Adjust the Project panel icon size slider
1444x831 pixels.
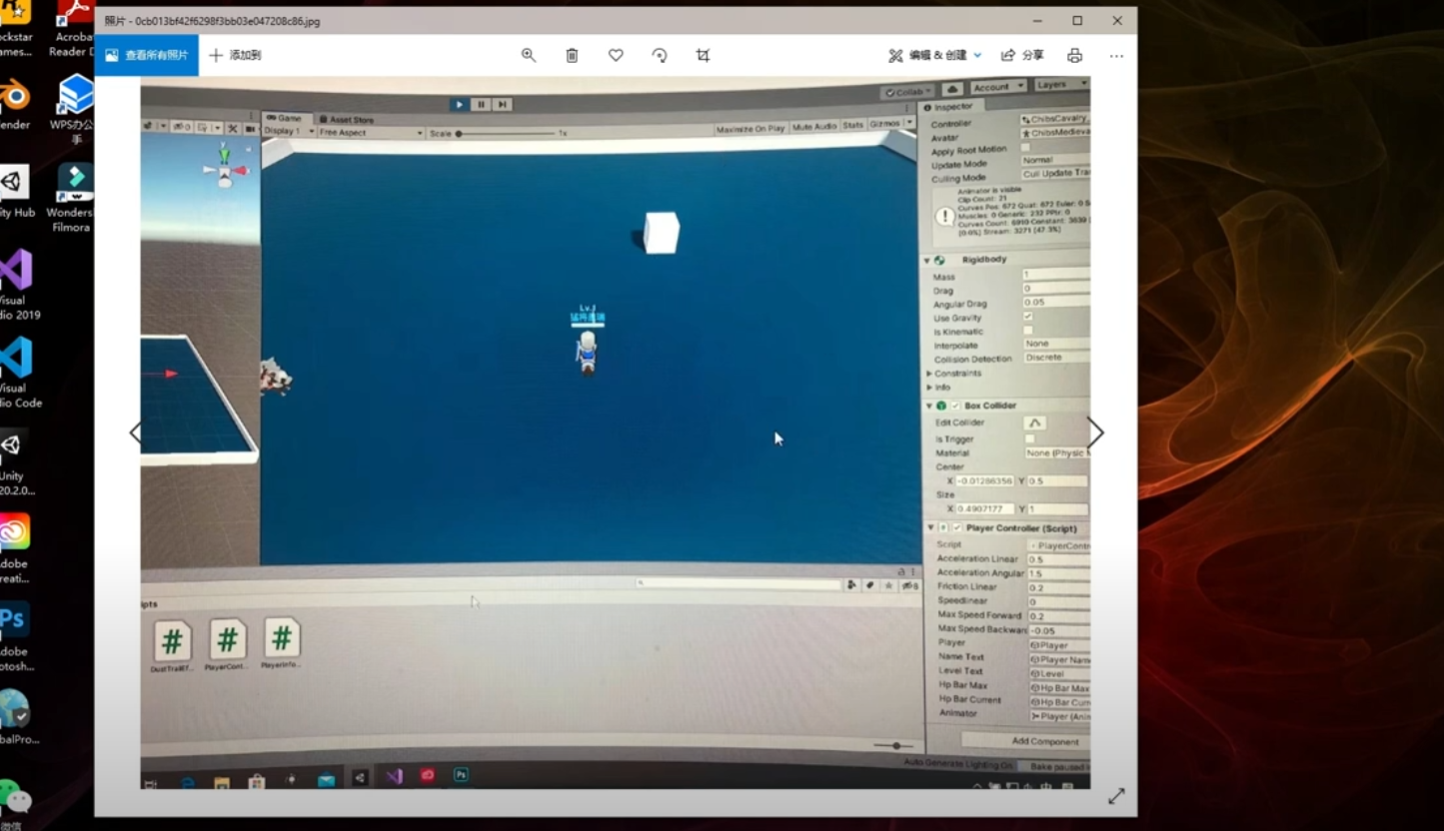pyautogui.click(x=892, y=745)
